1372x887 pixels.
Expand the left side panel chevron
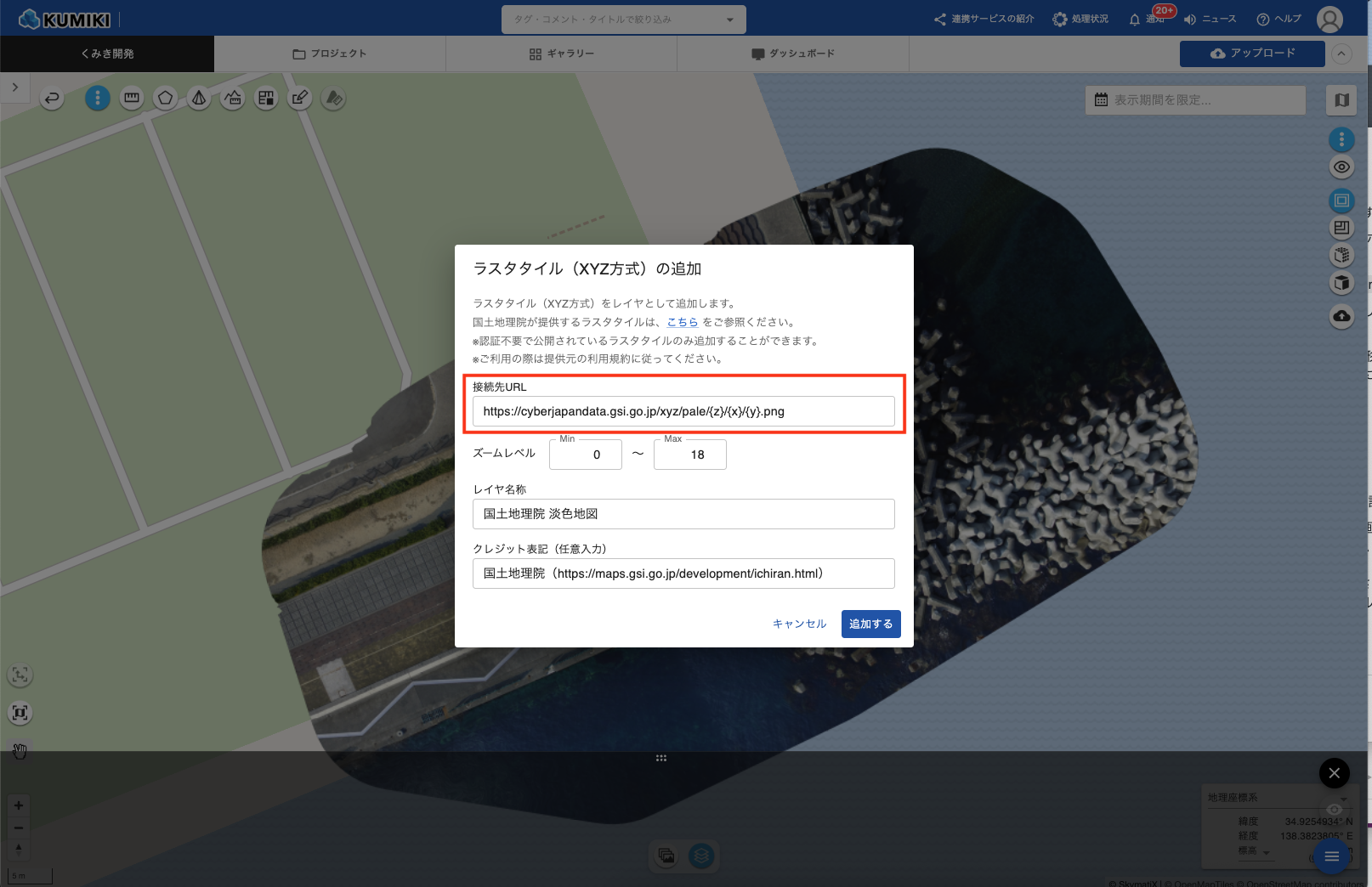(x=15, y=88)
